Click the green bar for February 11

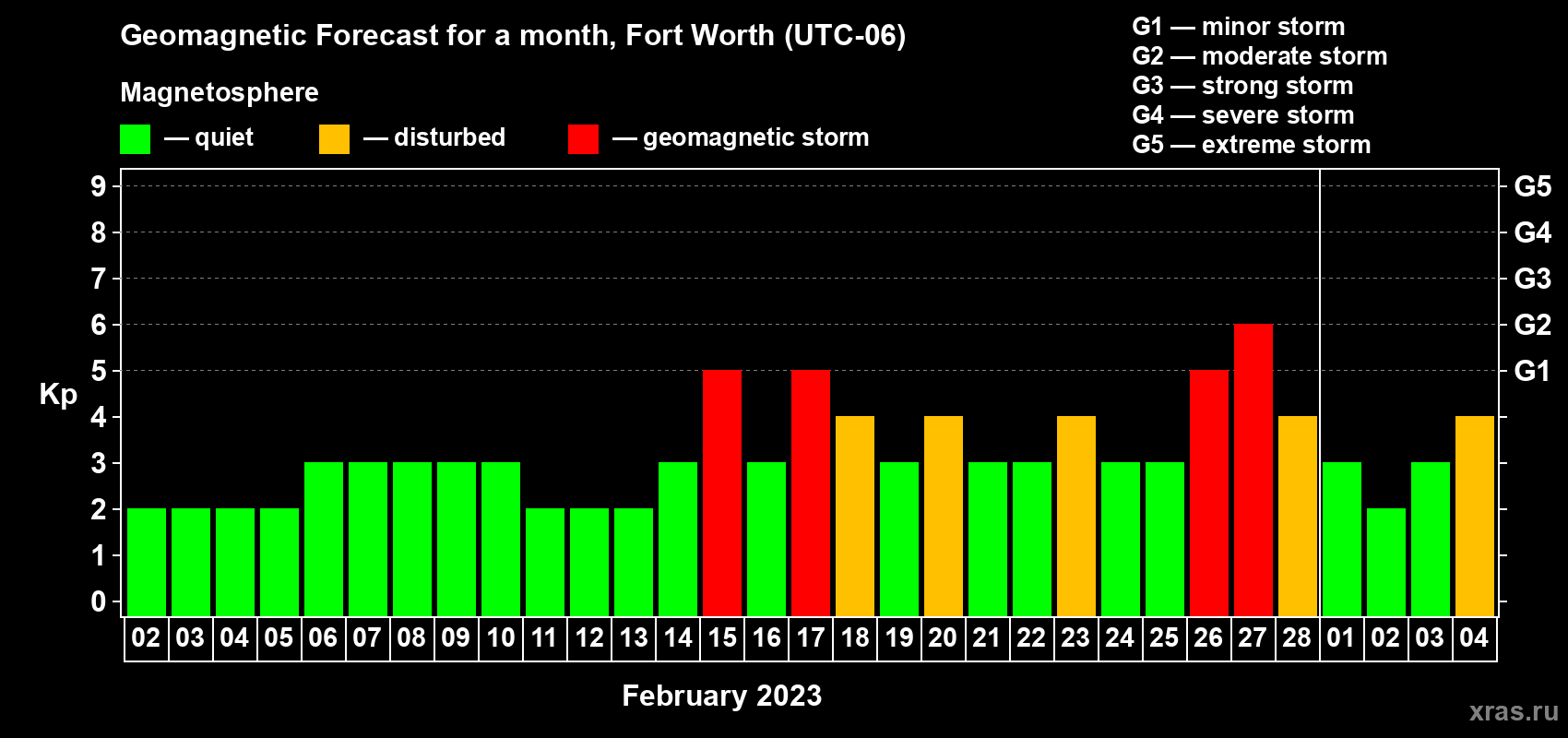544,562
